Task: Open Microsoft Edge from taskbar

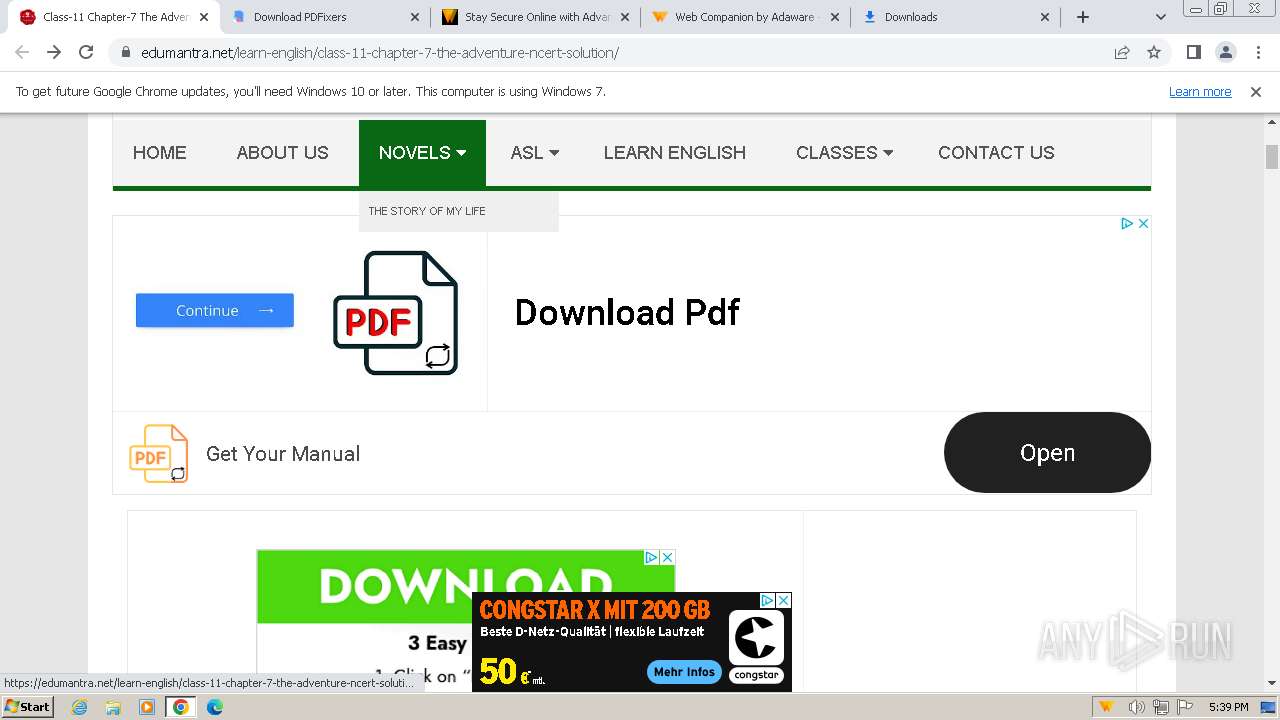Action: tap(215, 707)
